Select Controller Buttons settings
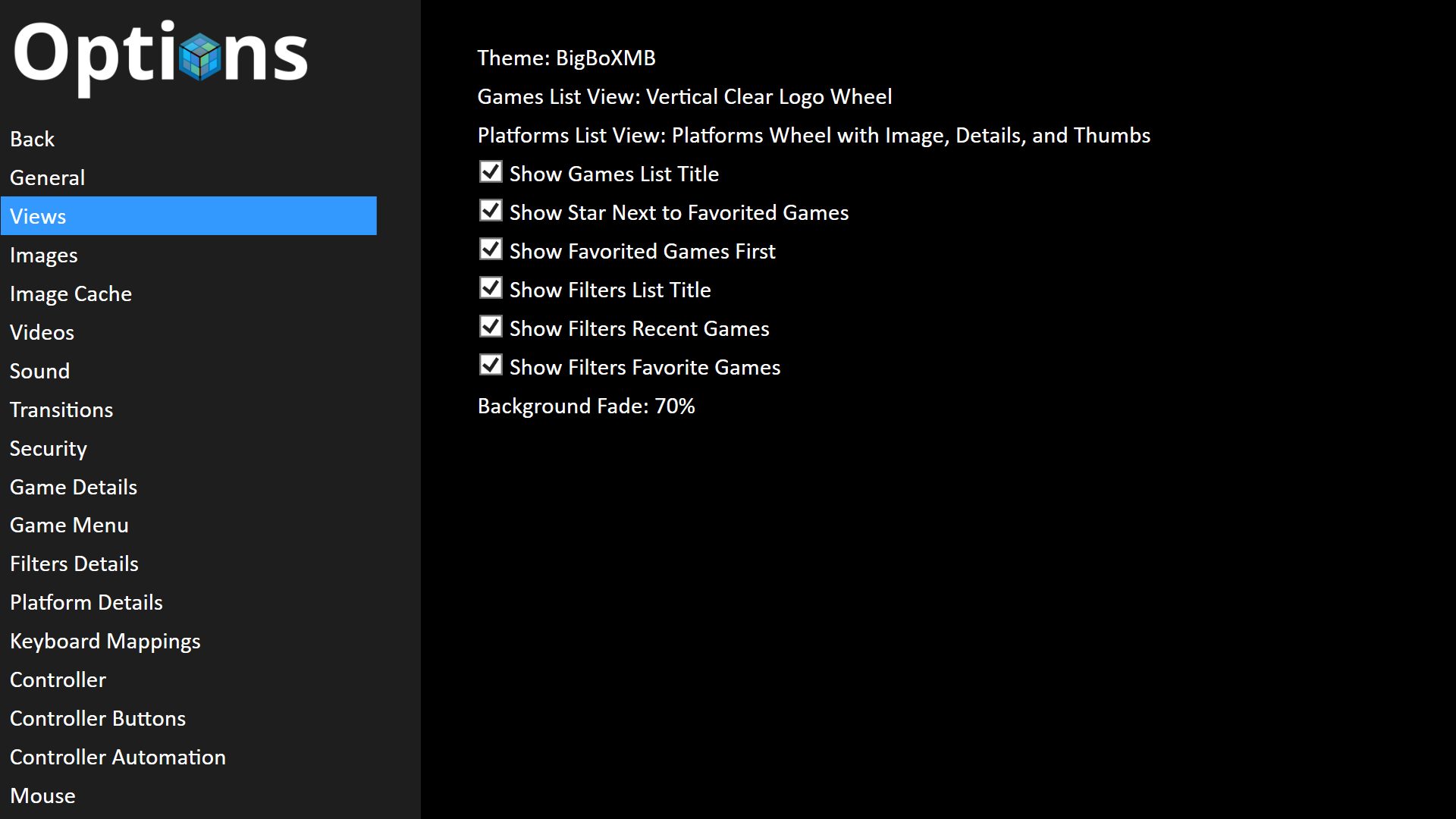Viewport: 1456px width, 819px height. 98,717
